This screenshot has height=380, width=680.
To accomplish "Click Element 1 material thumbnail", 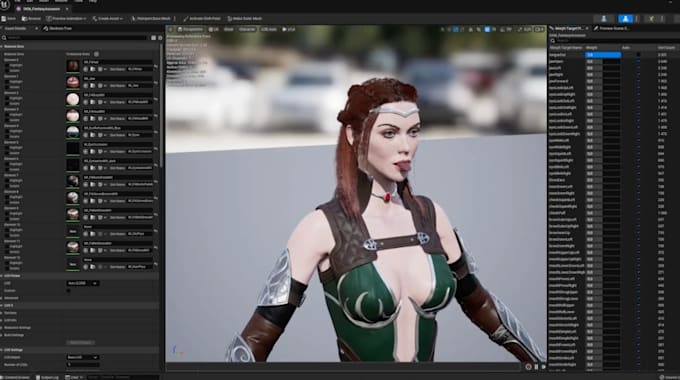I will pyautogui.click(x=73, y=82).
